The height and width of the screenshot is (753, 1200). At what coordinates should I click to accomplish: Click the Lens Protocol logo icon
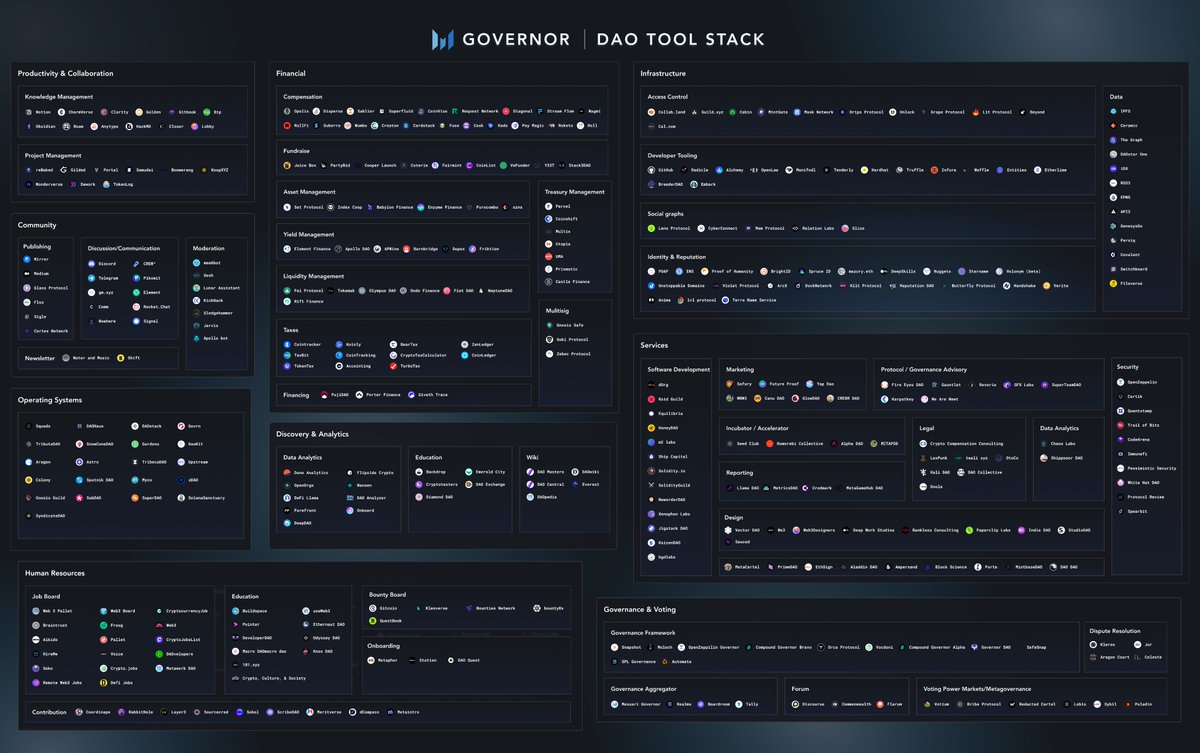pos(650,228)
